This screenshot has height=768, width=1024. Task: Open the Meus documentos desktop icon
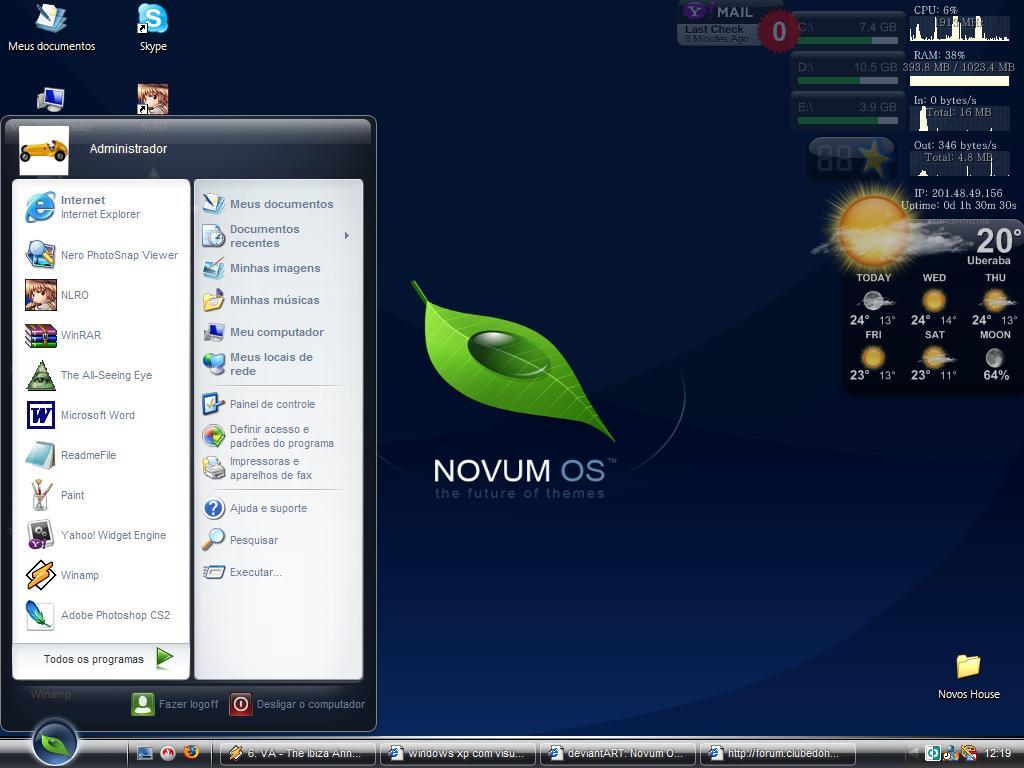[52, 28]
